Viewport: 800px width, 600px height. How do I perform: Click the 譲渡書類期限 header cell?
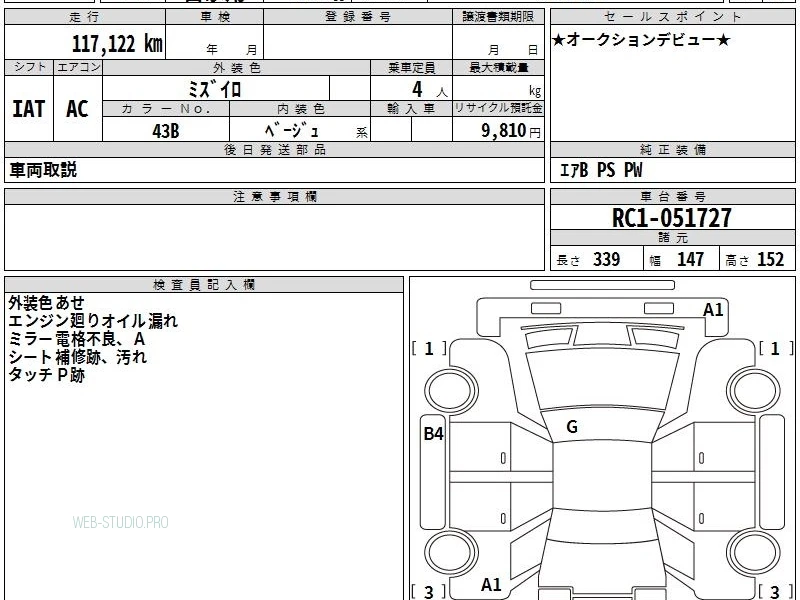(498, 17)
